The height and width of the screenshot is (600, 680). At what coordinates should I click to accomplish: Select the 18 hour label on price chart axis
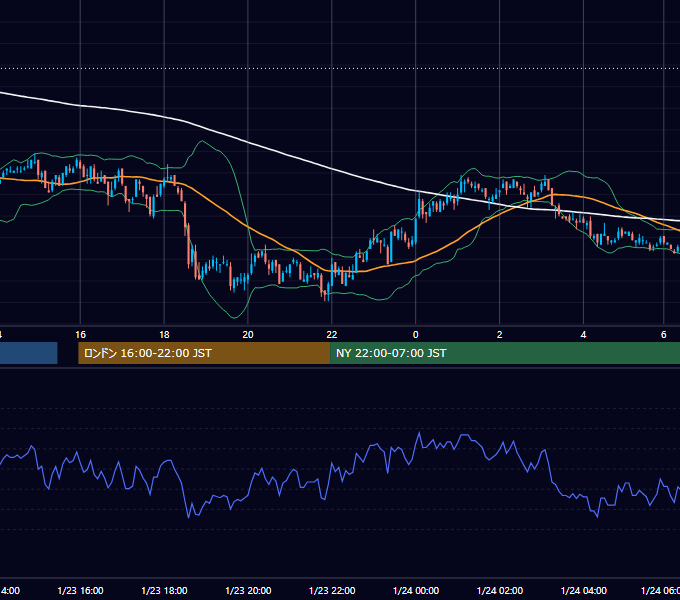click(x=164, y=335)
